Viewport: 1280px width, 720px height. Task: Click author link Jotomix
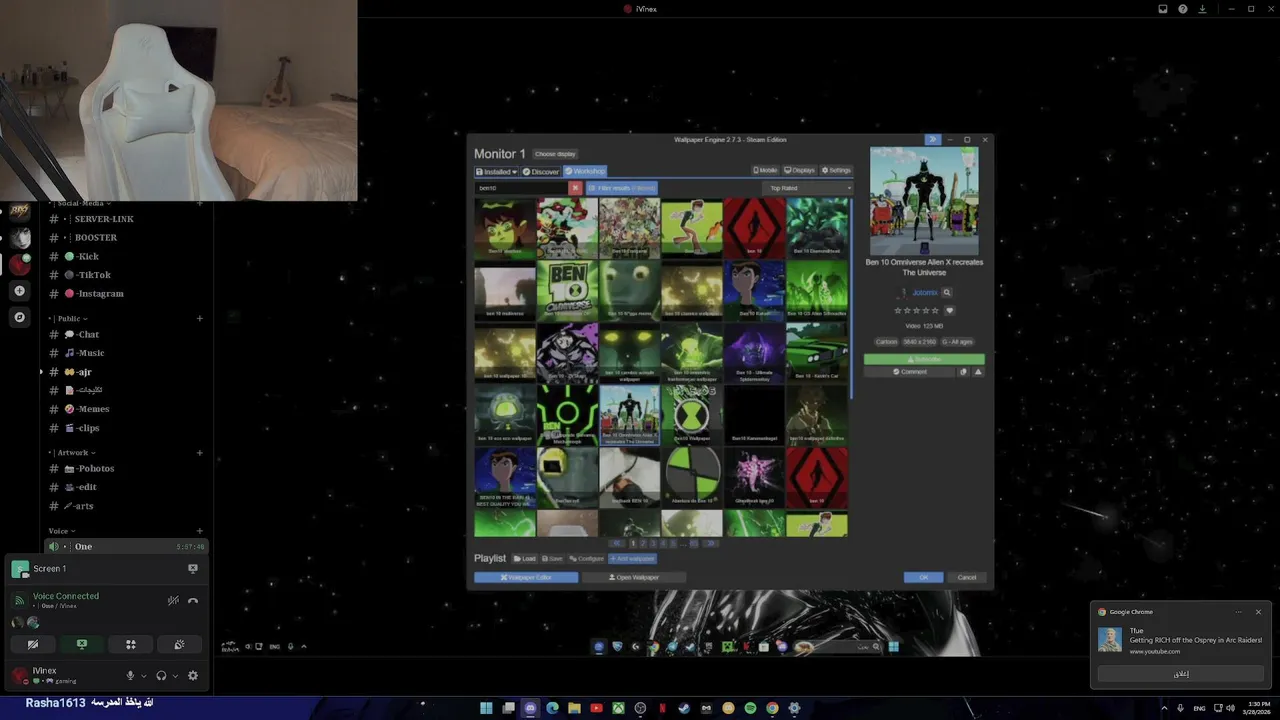[x=924, y=293]
